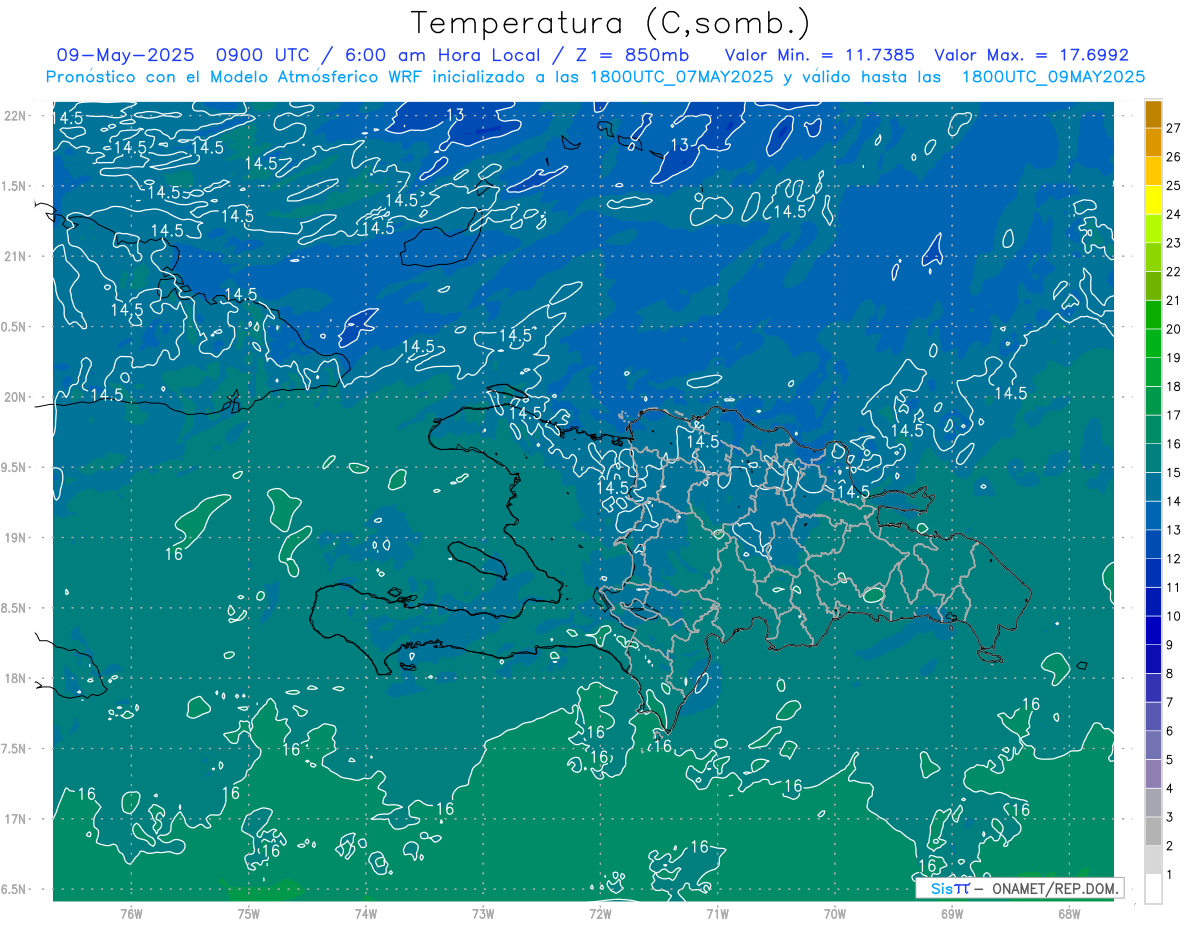
Task: Click the color scale label "12"
Action: coord(1174,558)
